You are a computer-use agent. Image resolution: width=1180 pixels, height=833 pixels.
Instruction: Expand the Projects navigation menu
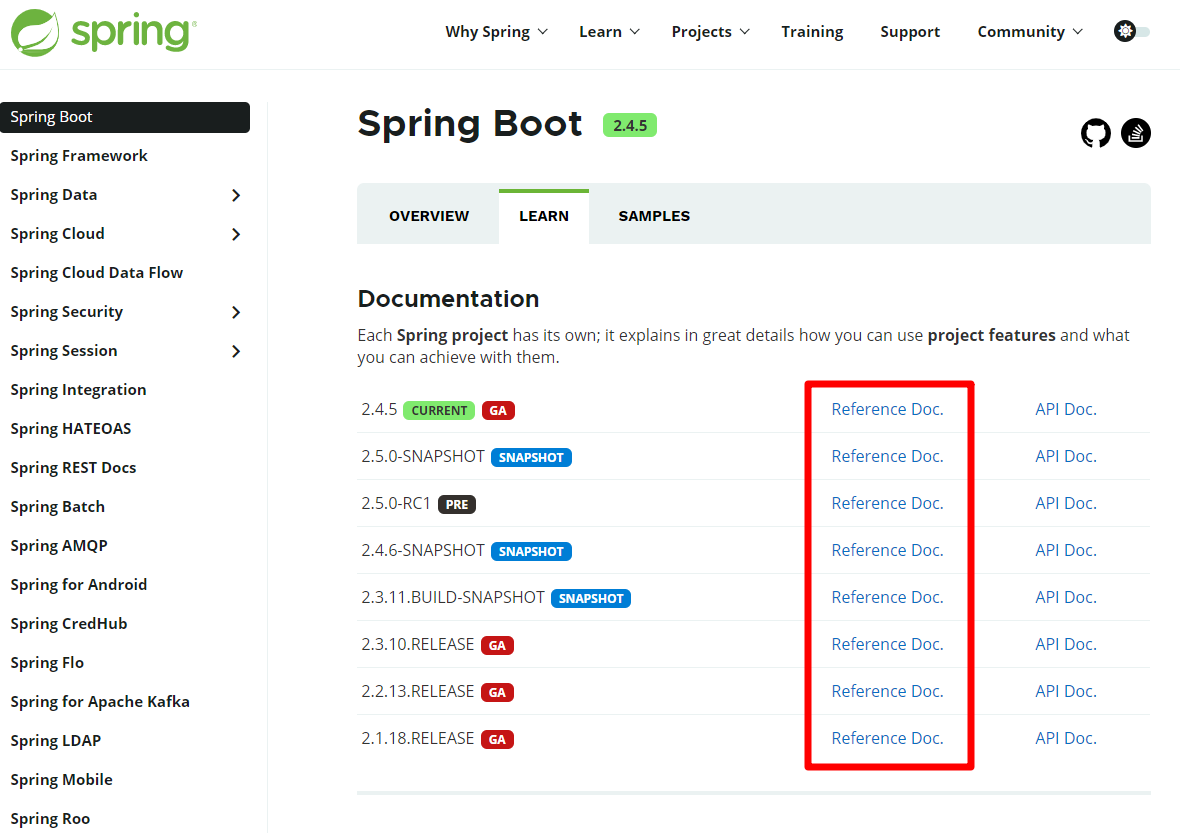click(x=710, y=32)
